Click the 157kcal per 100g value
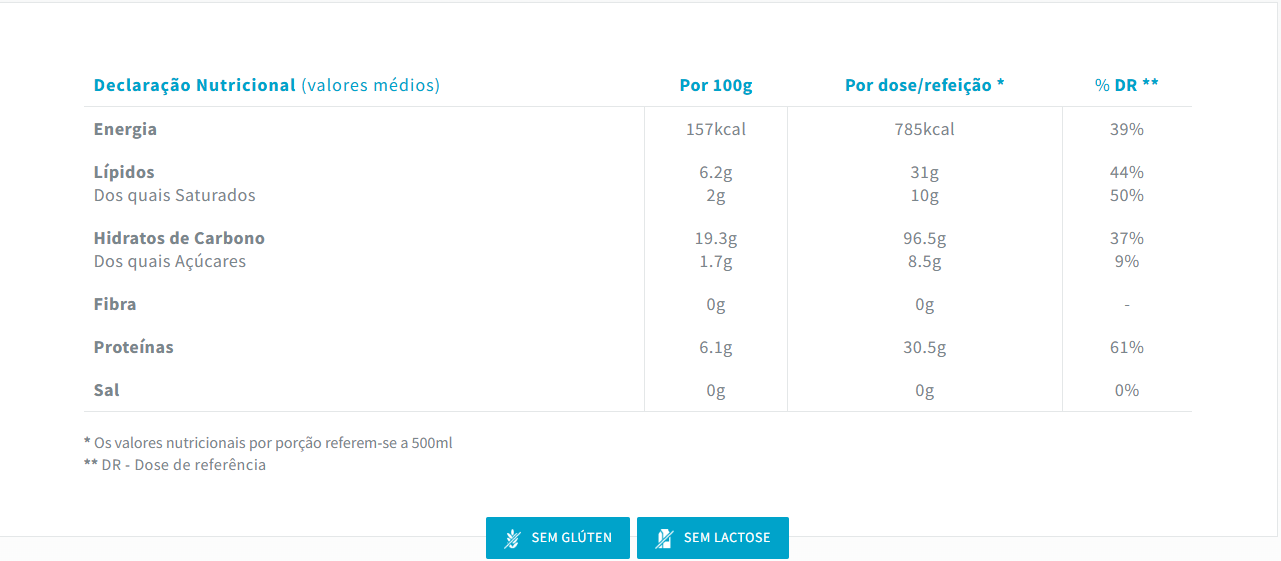This screenshot has width=1281, height=561. pos(716,129)
